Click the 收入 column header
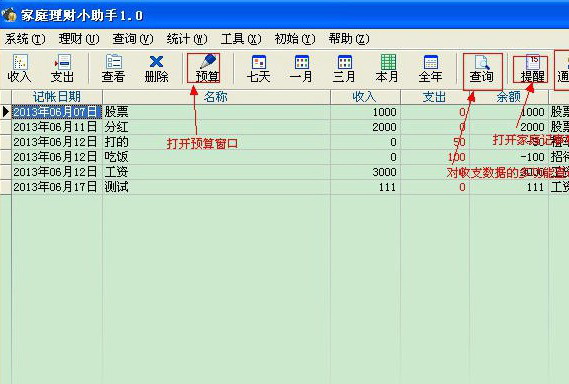The width and height of the screenshot is (569, 384). 365,97
